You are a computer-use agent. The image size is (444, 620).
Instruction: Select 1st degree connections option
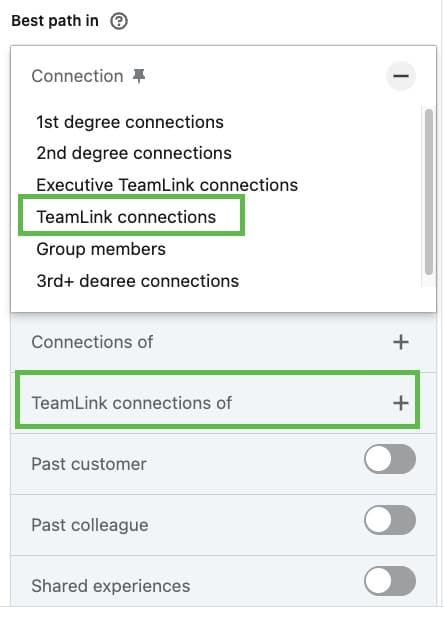pyautogui.click(x=130, y=122)
